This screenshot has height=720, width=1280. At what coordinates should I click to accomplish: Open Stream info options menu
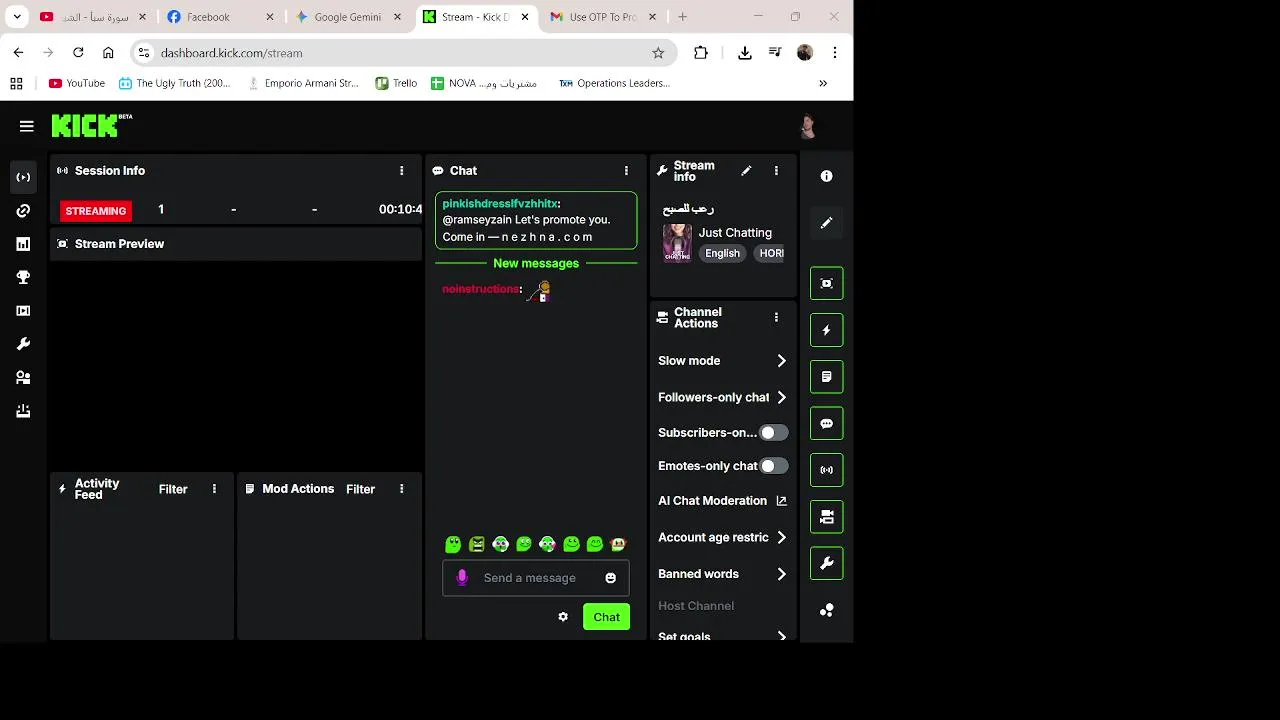tap(776, 171)
